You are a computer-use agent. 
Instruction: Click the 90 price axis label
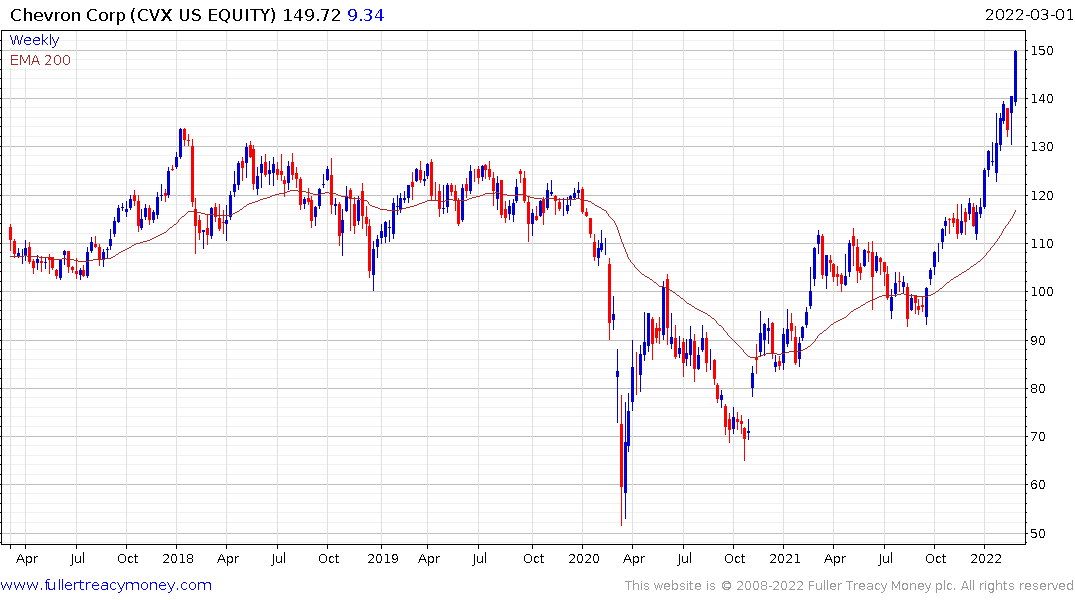point(1038,340)
